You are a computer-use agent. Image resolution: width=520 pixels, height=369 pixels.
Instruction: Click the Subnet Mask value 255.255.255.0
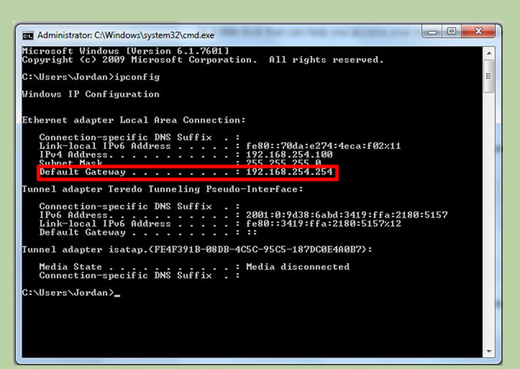pyautogui.click(x=284, y=162)
